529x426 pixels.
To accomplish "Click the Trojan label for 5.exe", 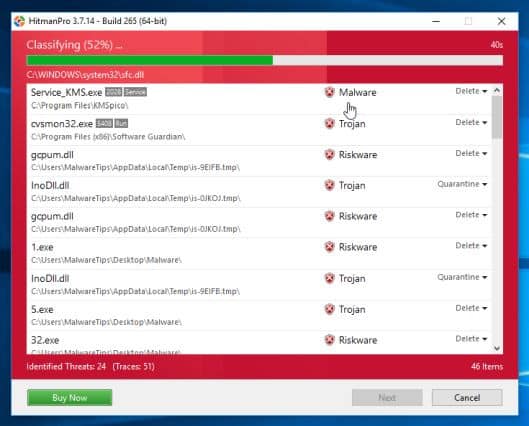I will (352, 309).
